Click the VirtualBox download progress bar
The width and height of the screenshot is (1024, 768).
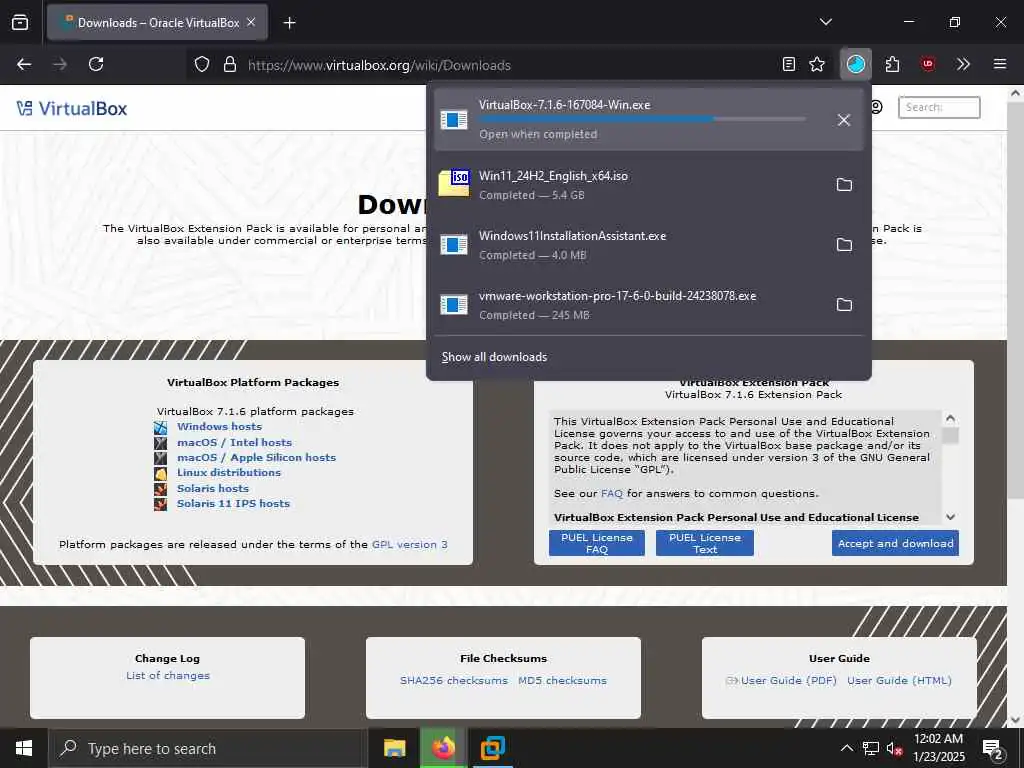coord(642,119)
